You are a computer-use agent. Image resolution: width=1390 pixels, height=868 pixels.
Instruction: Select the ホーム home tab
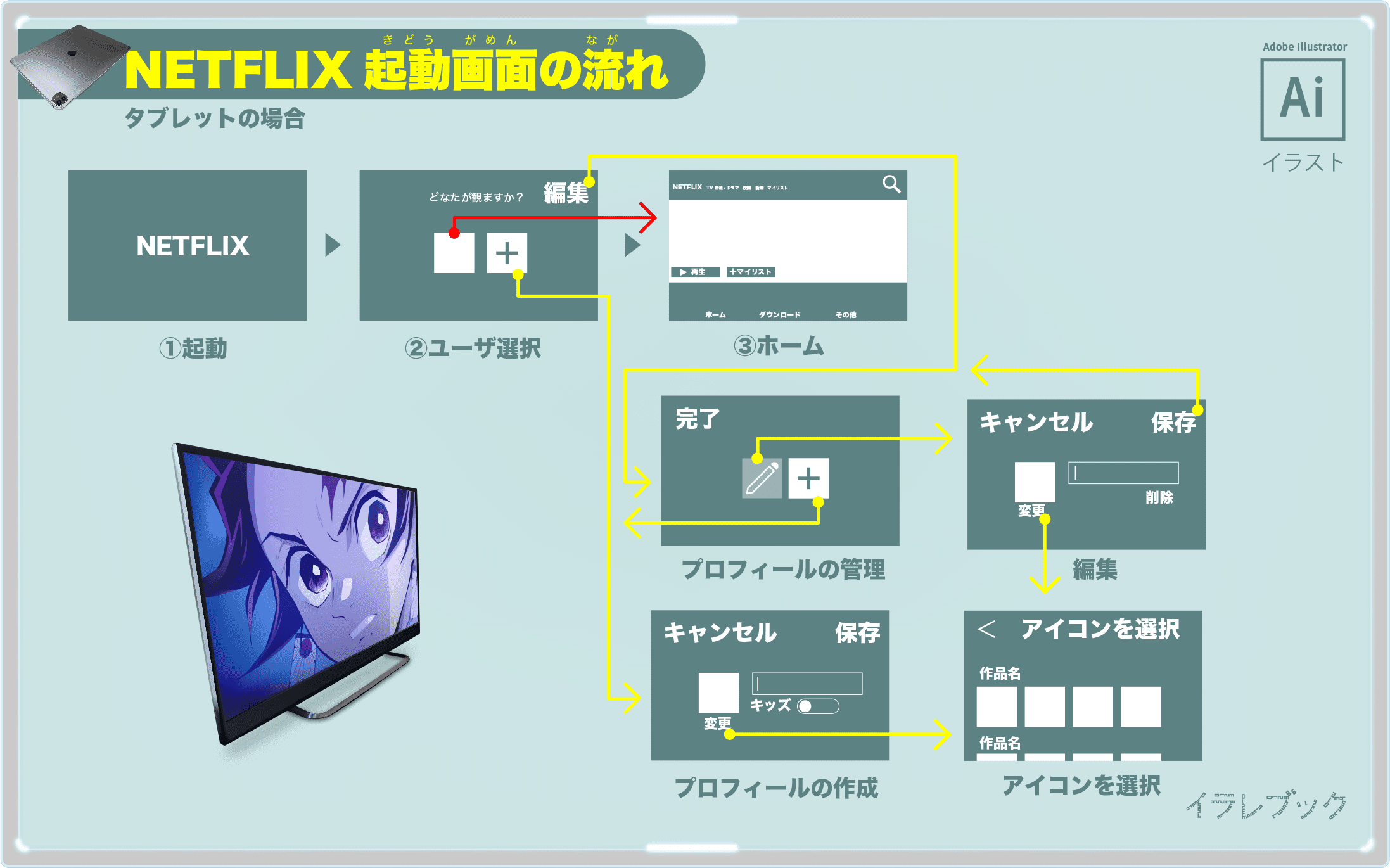700,318
